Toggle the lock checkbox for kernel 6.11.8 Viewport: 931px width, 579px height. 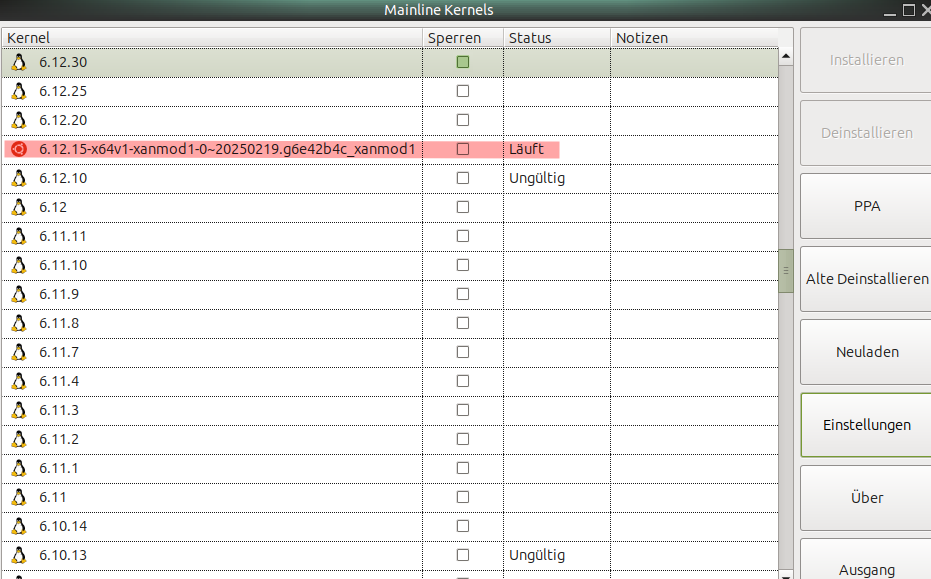click(463, 323)
